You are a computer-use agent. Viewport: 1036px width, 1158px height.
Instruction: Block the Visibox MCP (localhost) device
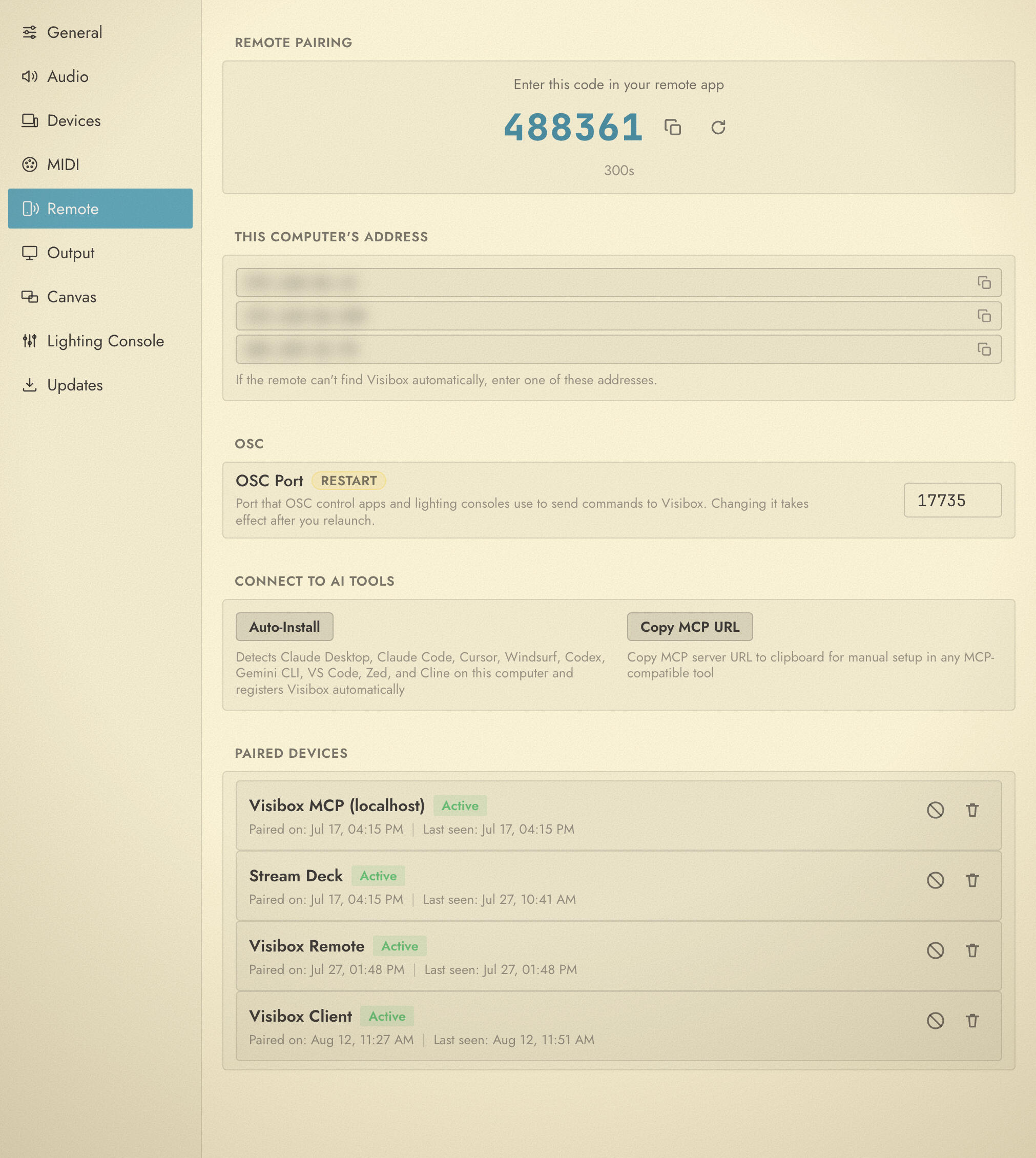pyautogui.click(x=935, y=810)
